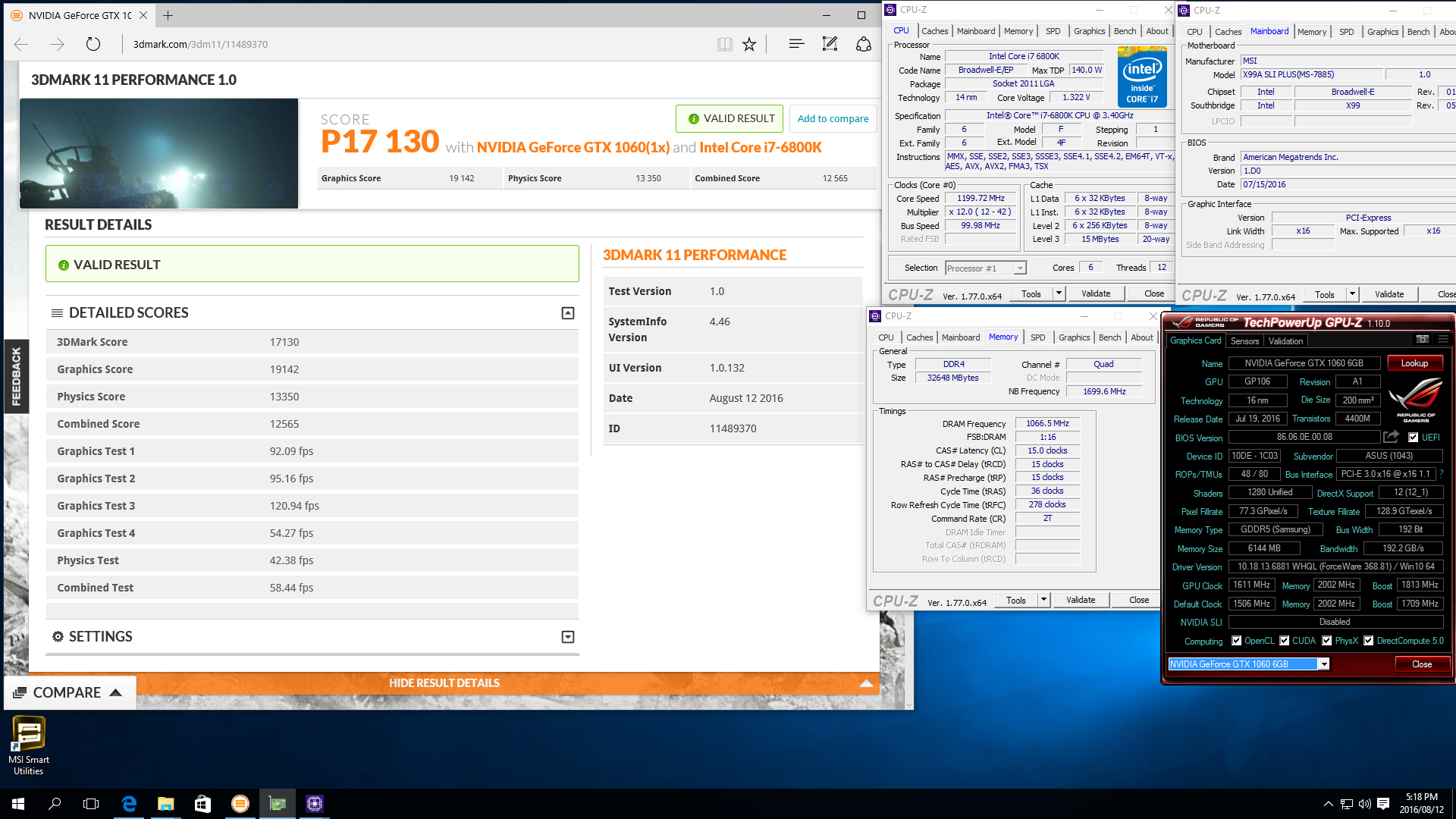Export BIOS using GPU-Z share arrow
The height and width of the screenshot is (819, 1456).
pos(1391,437)
